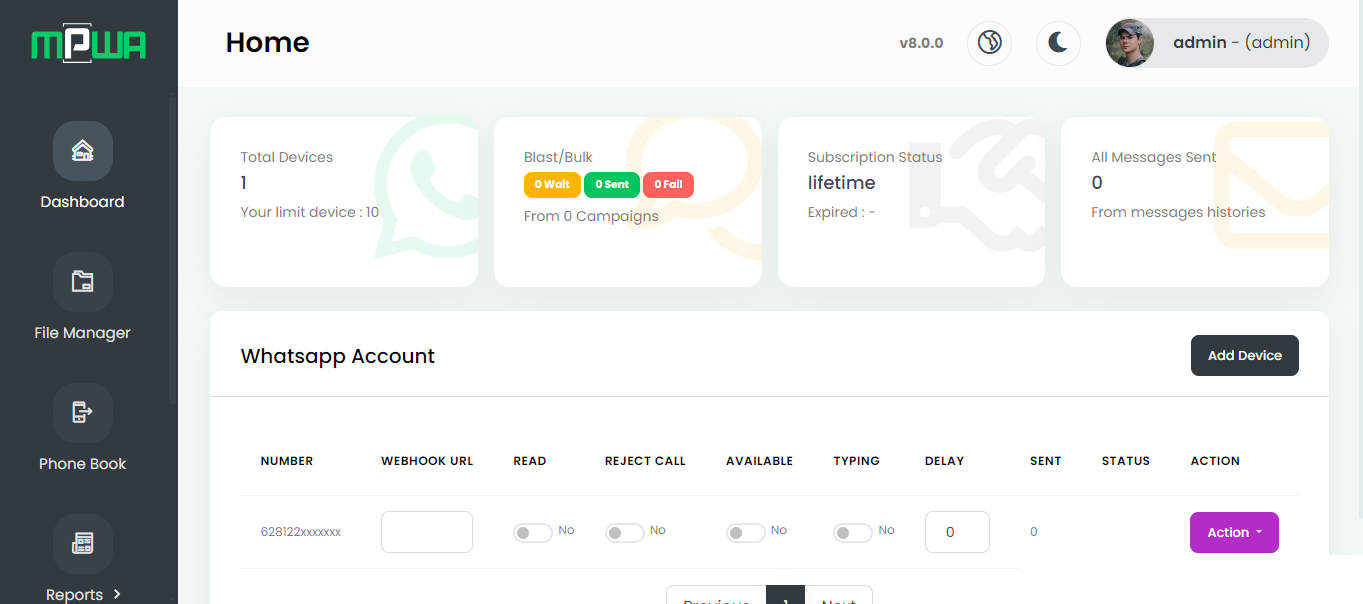
Task: Expand Reports submenu chevron
Action: pos(117,594)
